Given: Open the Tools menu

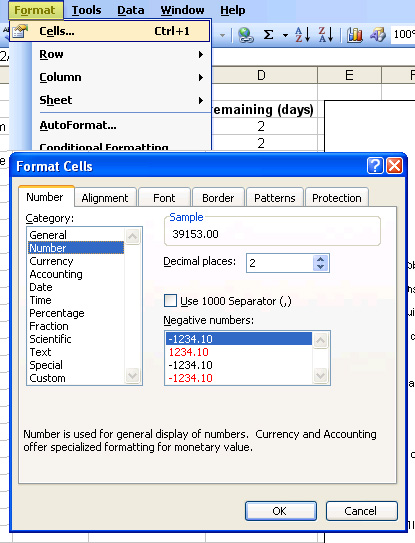Looking at the screenshot, I should click(86, 10).
